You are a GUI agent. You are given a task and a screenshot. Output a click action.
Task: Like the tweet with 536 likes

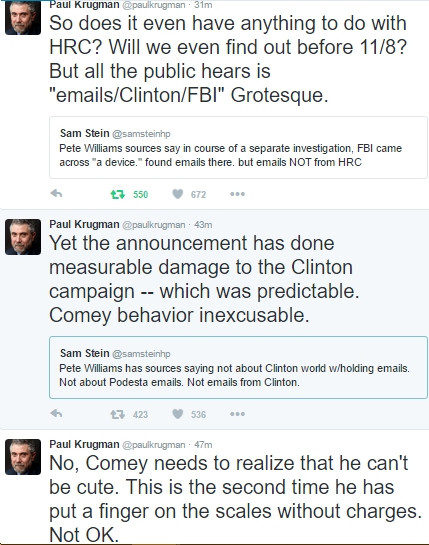[177, 414]
